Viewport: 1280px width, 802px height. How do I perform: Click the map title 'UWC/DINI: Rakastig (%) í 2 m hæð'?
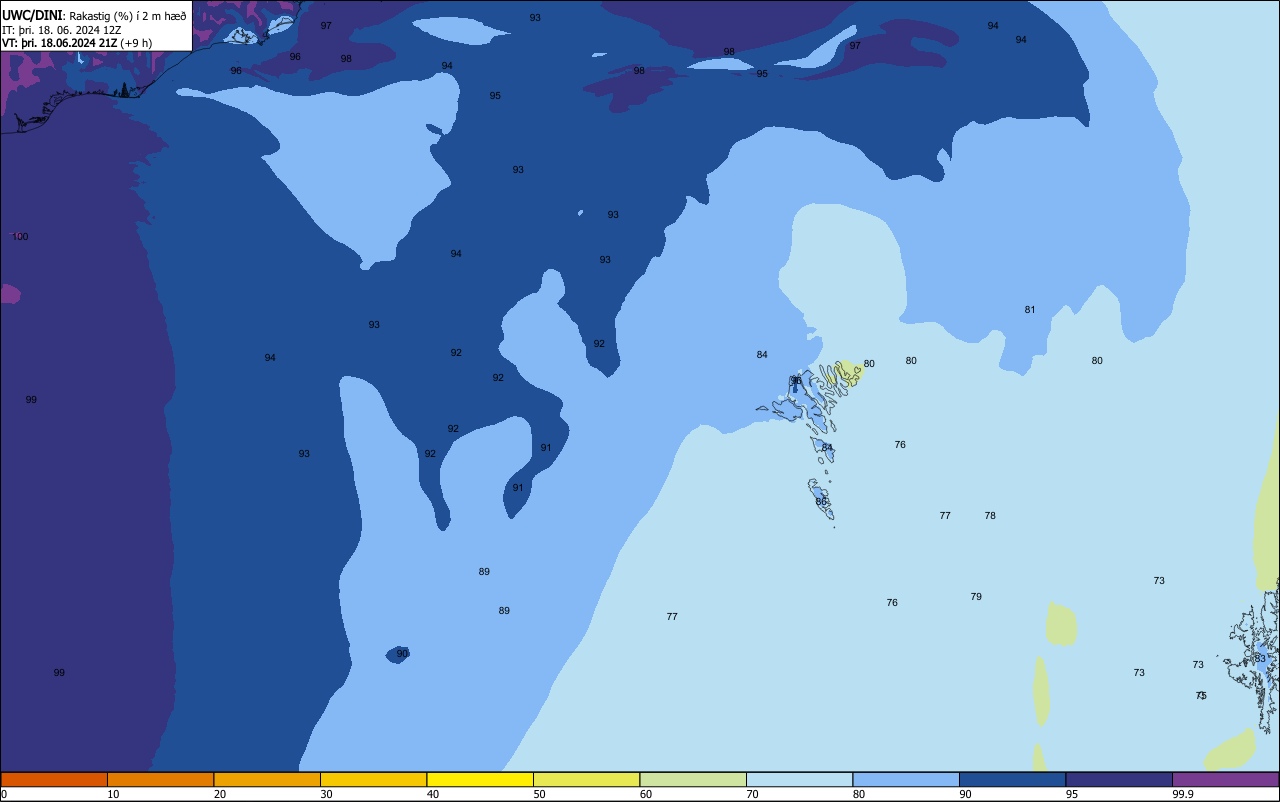point(94,16)
